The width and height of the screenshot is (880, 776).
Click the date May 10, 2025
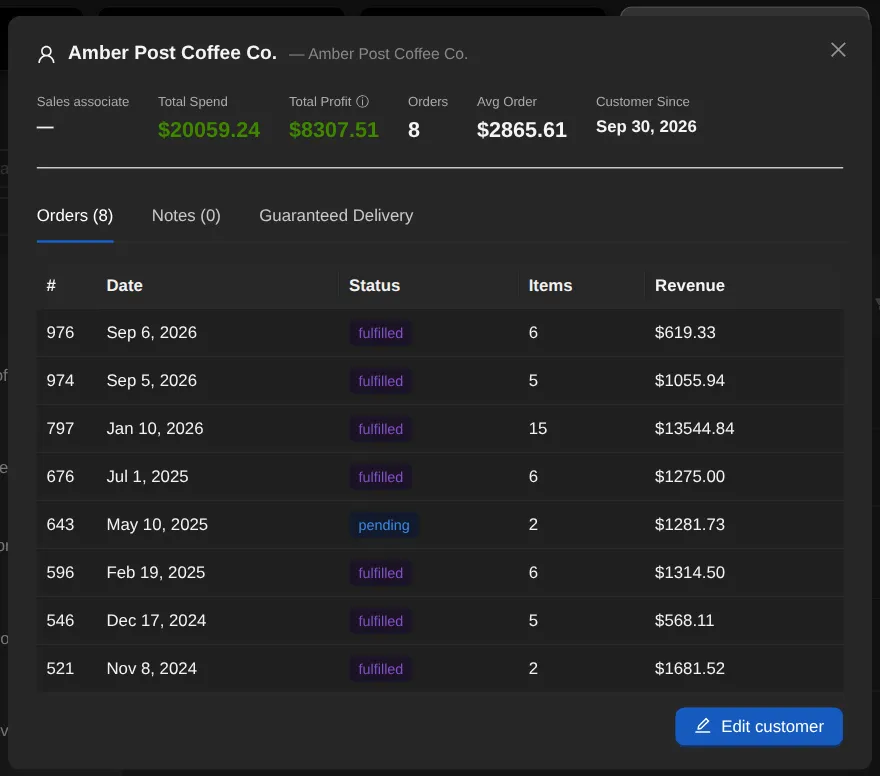(157, 525)
